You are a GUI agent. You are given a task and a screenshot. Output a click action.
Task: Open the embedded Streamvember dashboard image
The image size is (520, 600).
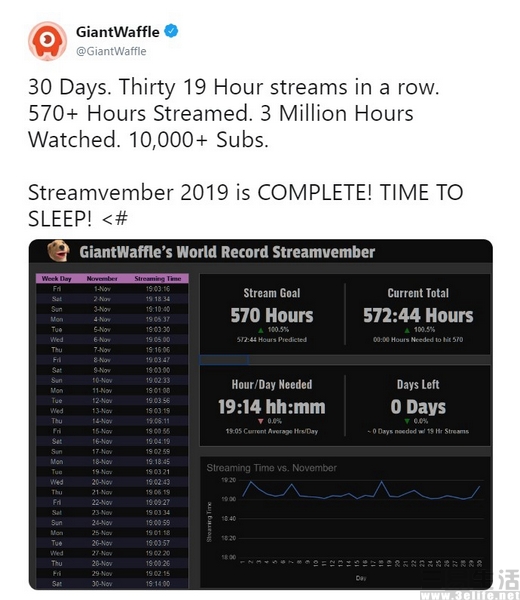tap(261, 414)
